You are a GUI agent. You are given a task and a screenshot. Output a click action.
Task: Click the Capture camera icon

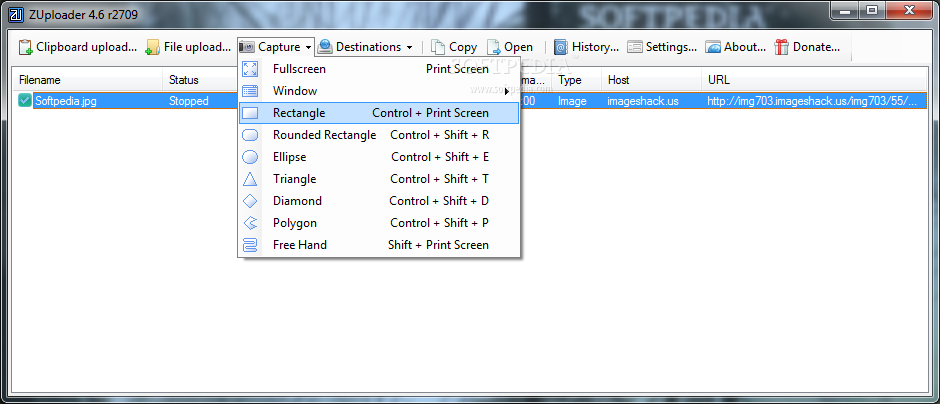click(x=246, y=47)
